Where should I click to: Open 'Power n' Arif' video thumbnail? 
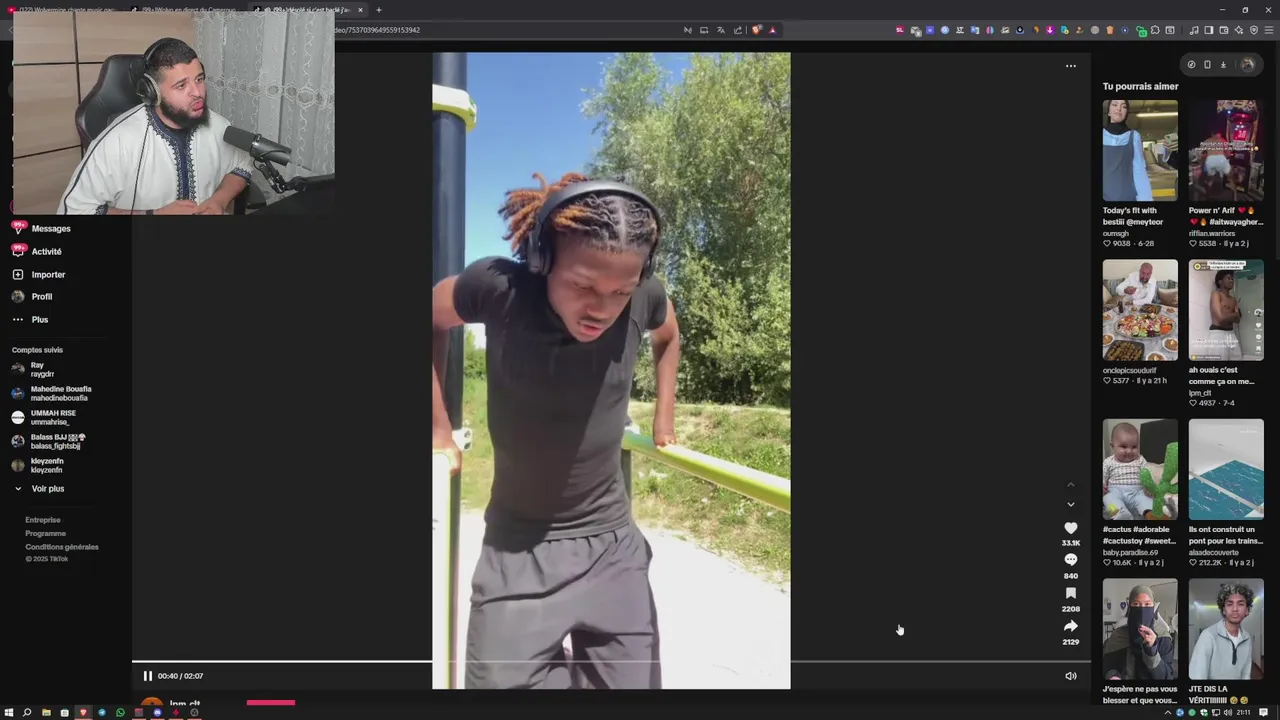coord(1226,150)
